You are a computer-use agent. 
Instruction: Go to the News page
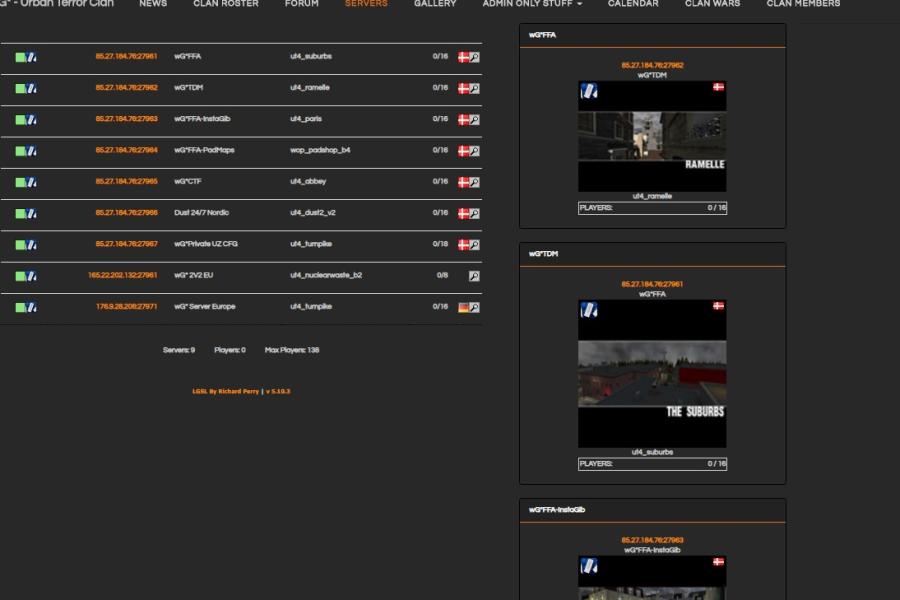click(x=153, y=4)
